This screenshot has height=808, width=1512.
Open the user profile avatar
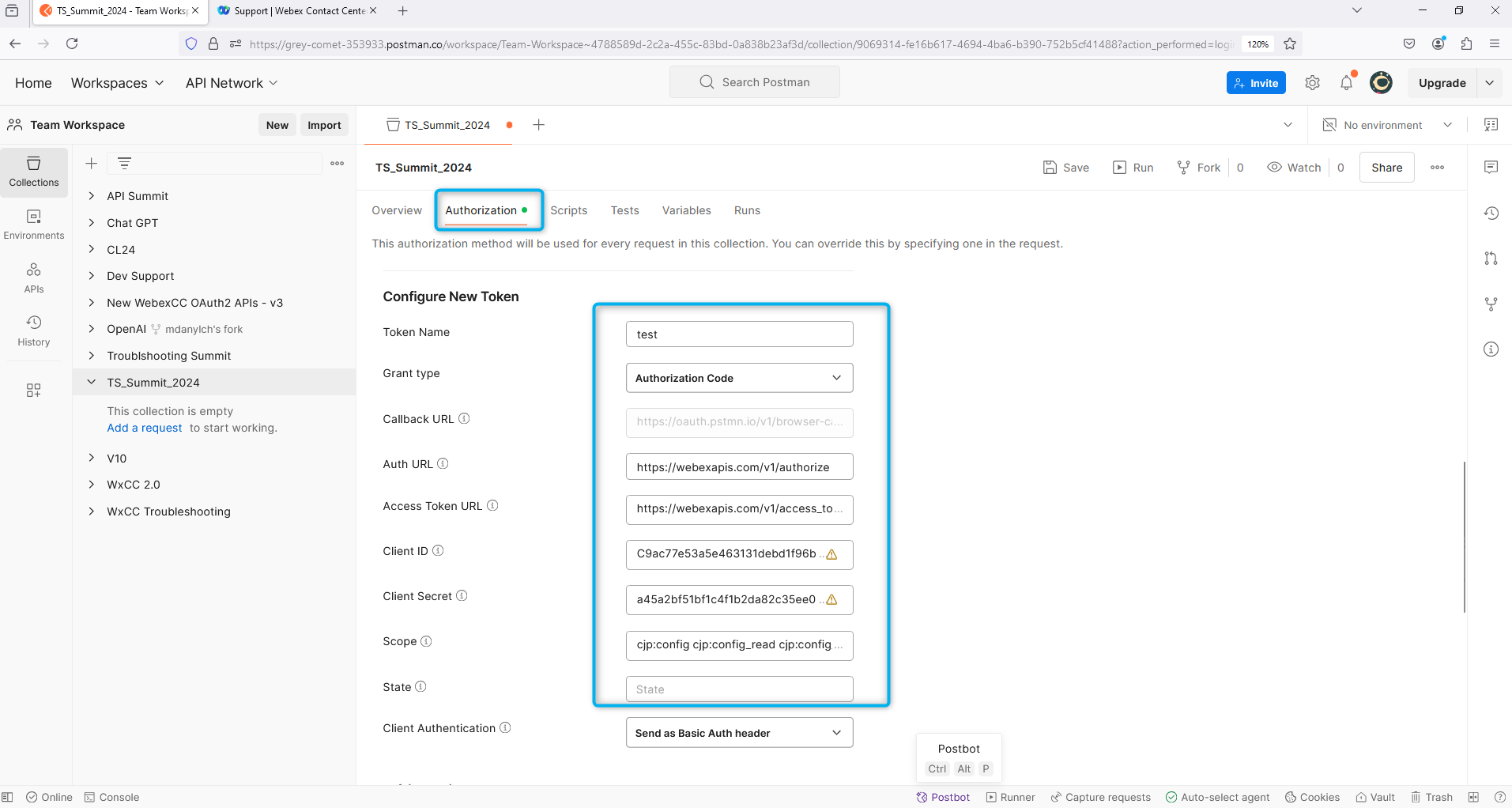coord(1381,83)
